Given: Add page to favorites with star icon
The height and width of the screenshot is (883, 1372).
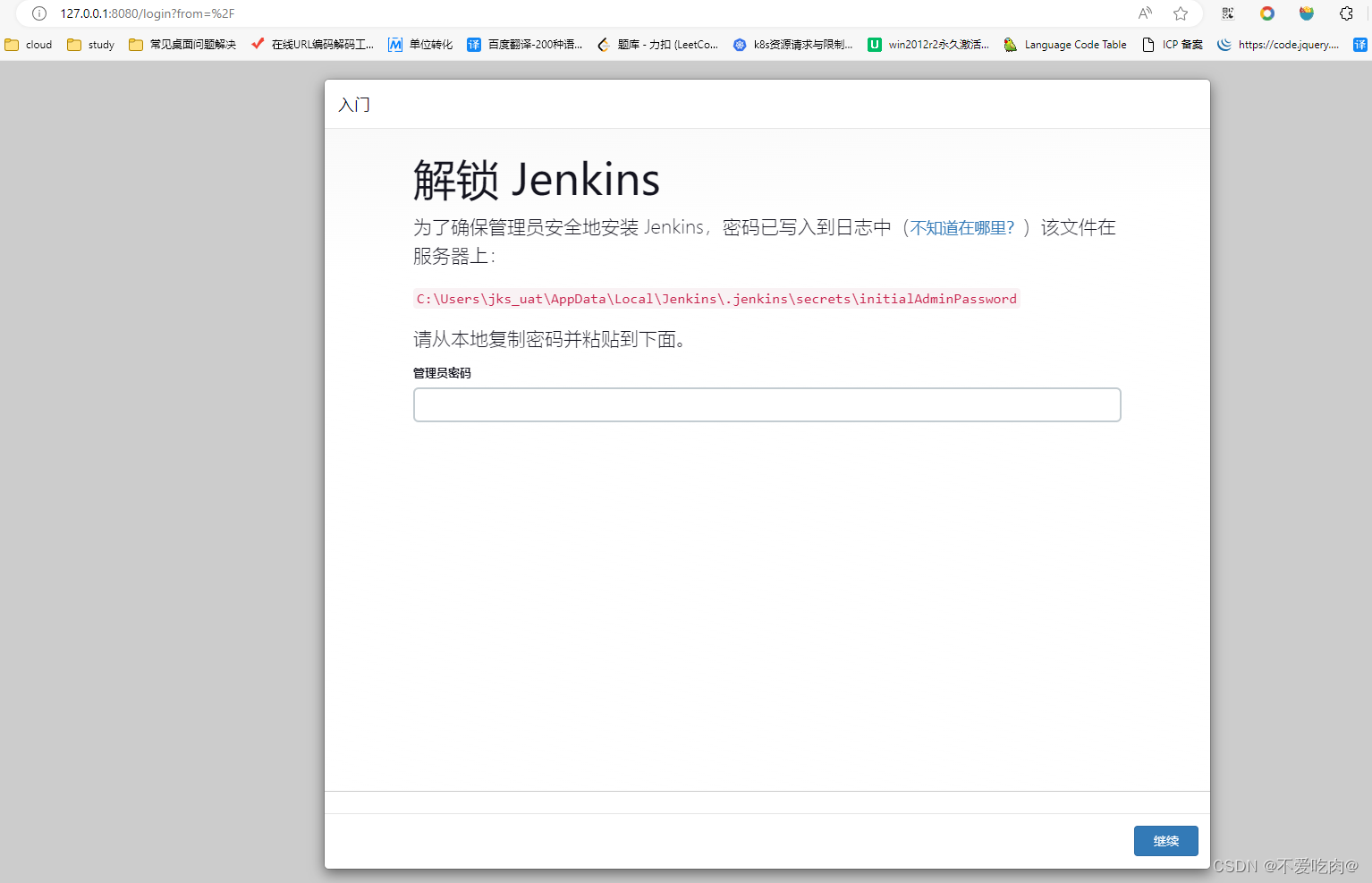Looking at the screenshot, I should 1181,13.
